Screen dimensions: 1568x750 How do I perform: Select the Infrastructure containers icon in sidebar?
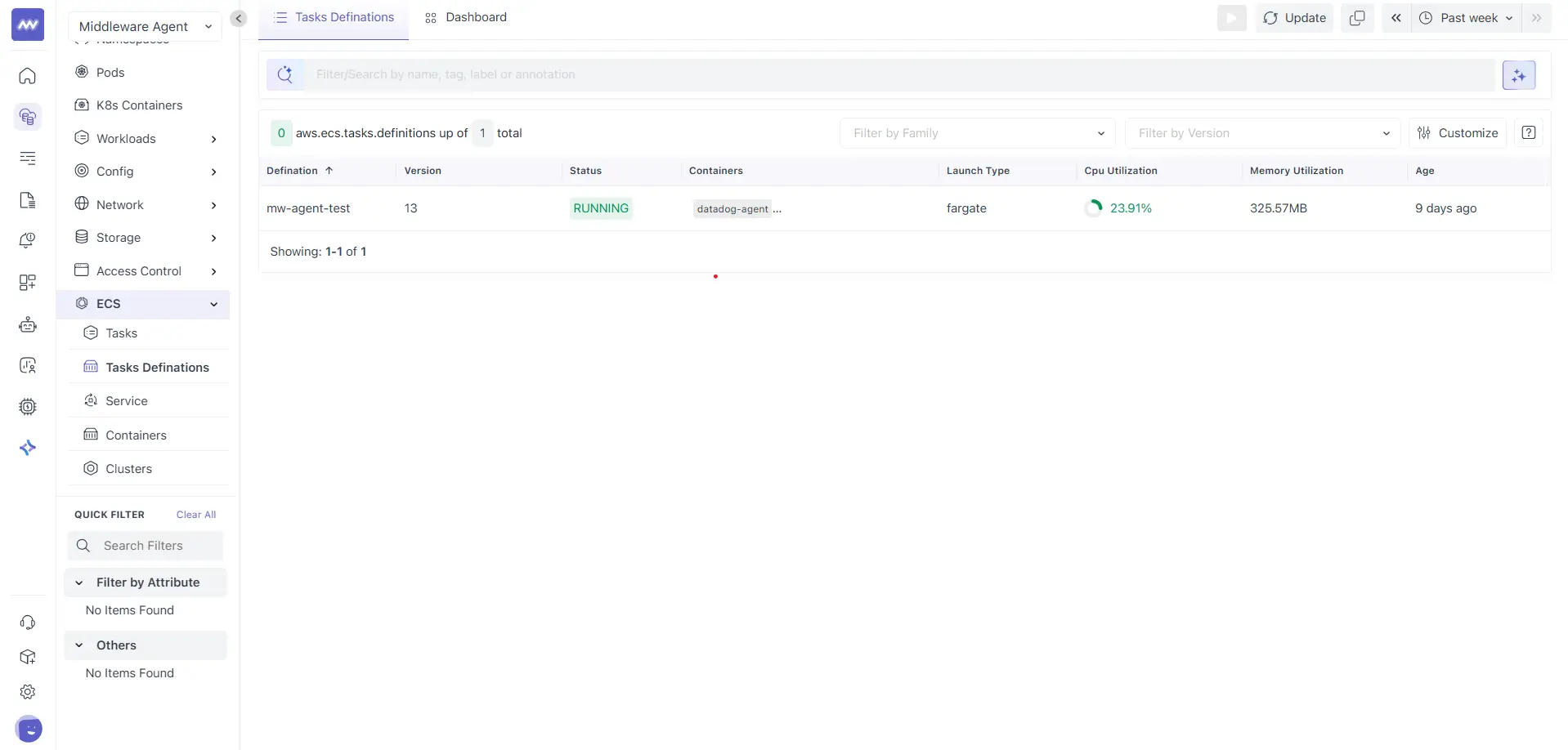tap(28, 117)
